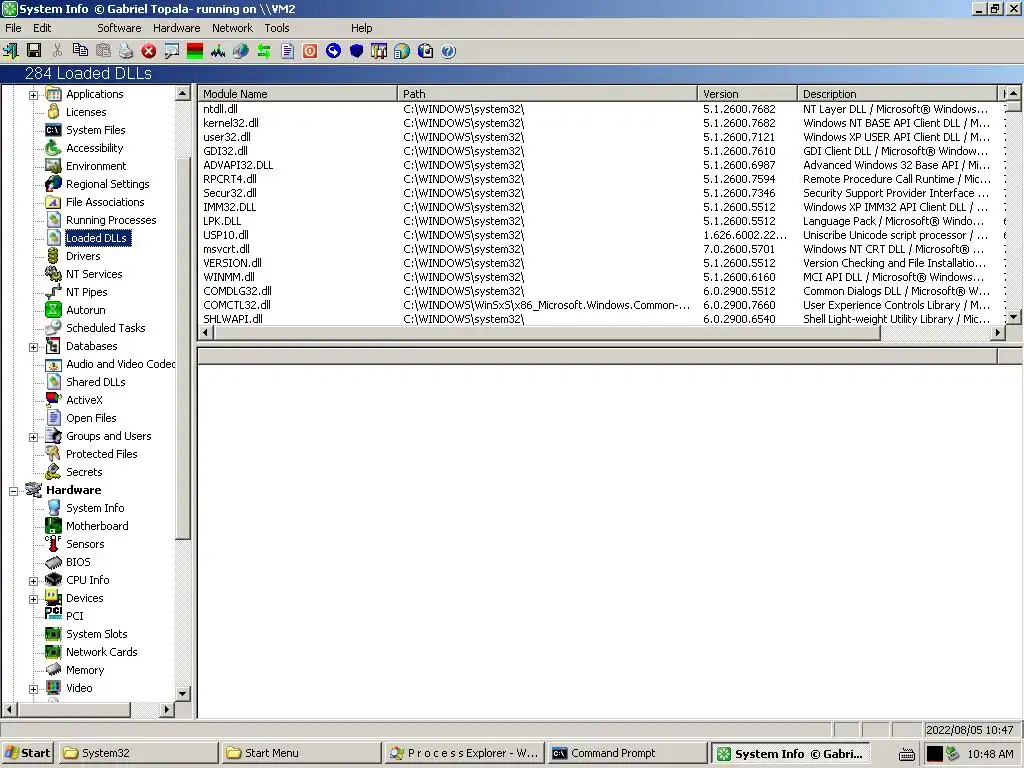Click the red and green bars toolbar icon
The width and height of the screenshot is (1024, 768).
[x=195, y=51]
